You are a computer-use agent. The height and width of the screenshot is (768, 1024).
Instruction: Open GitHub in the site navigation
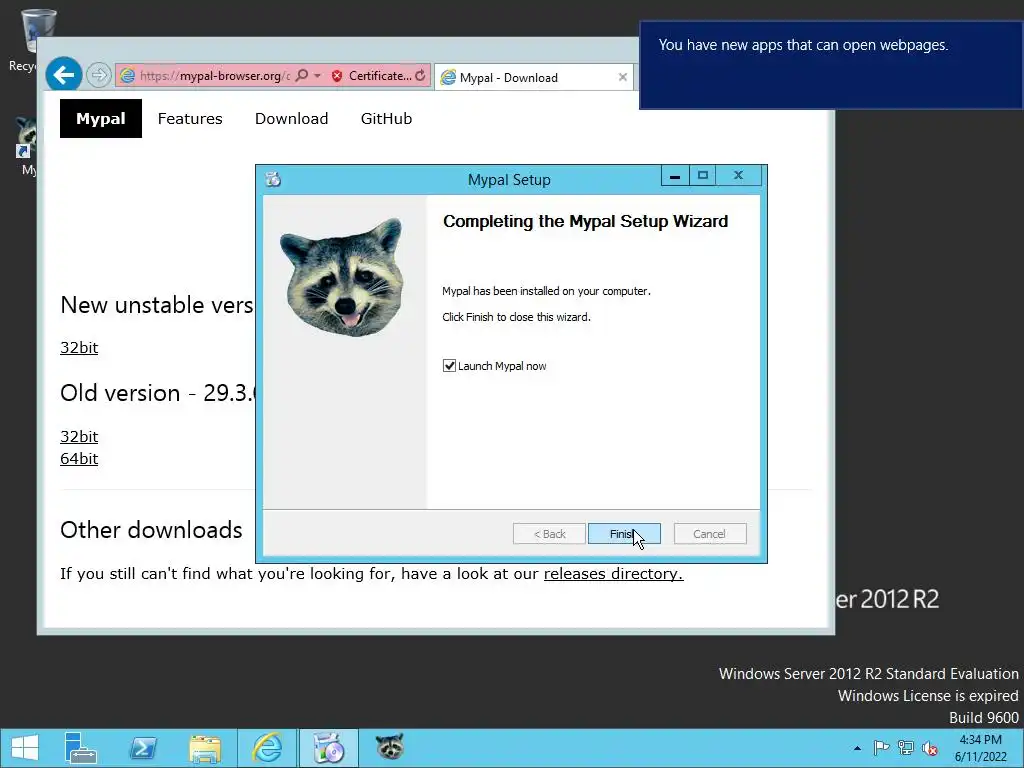[387, 118]
